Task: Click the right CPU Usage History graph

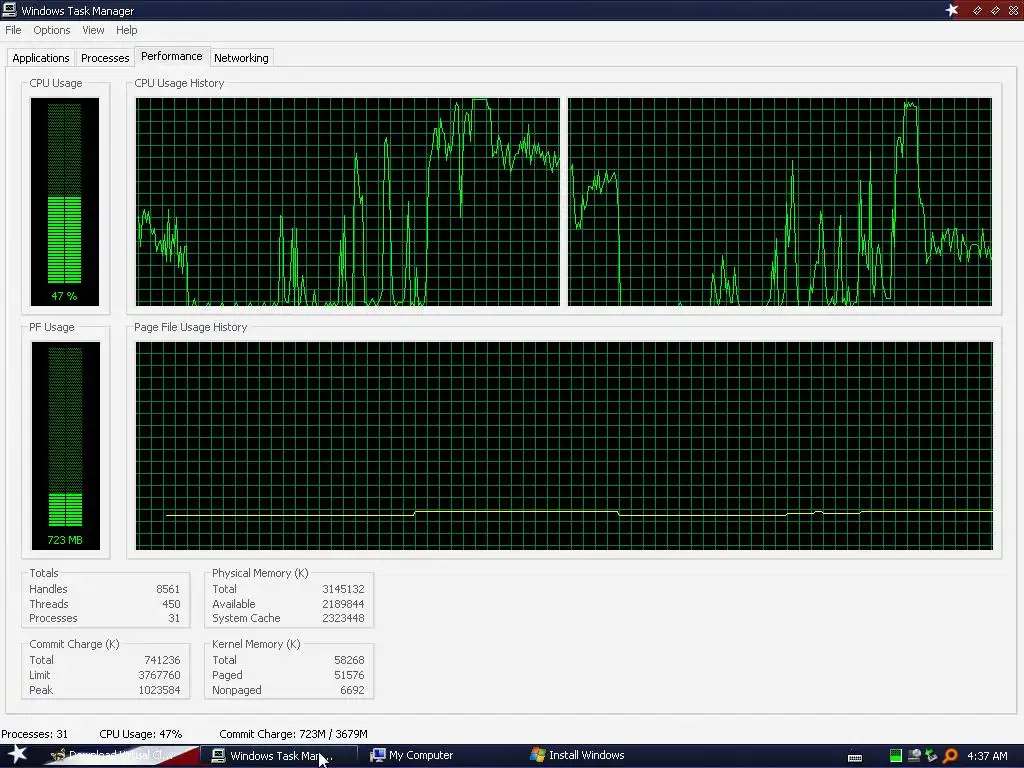Action: (x=780, y=202)
